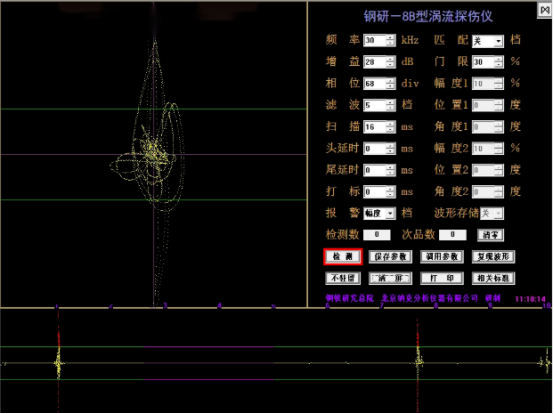Image resolution: width=554 pixels, height=414 pixels.
Task: Open the 波形存储 waveform storage dropdown
Action: coord(498,213)
